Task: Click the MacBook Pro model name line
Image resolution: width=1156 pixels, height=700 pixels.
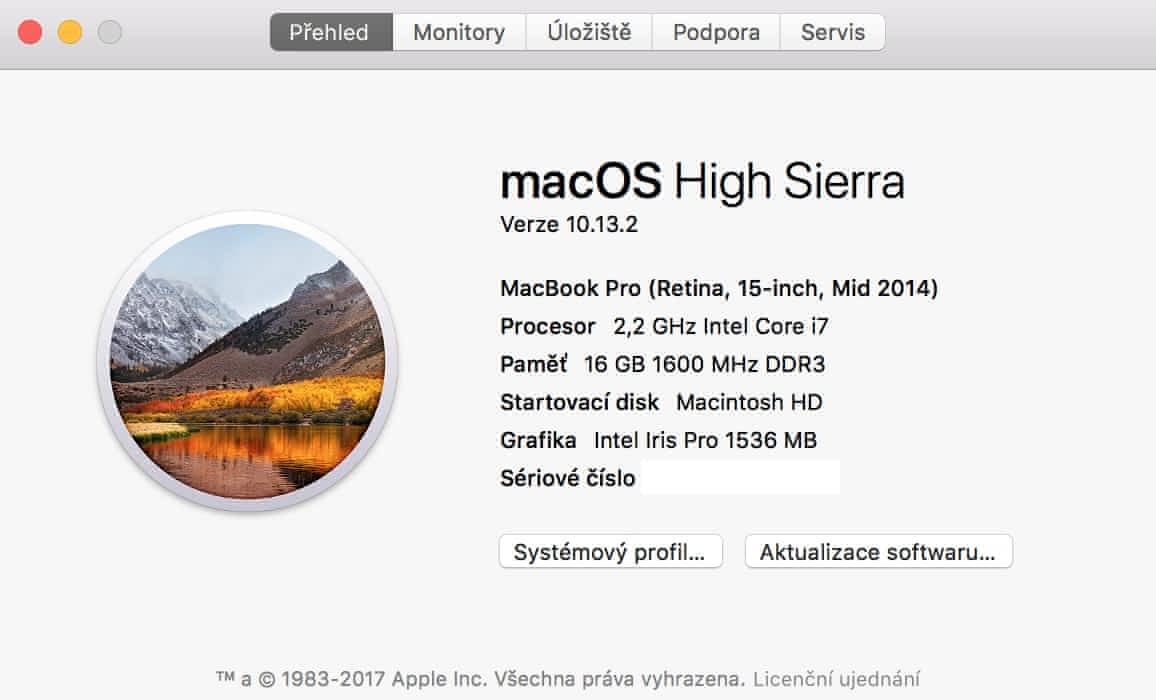Action: click(x=718, y=289)
